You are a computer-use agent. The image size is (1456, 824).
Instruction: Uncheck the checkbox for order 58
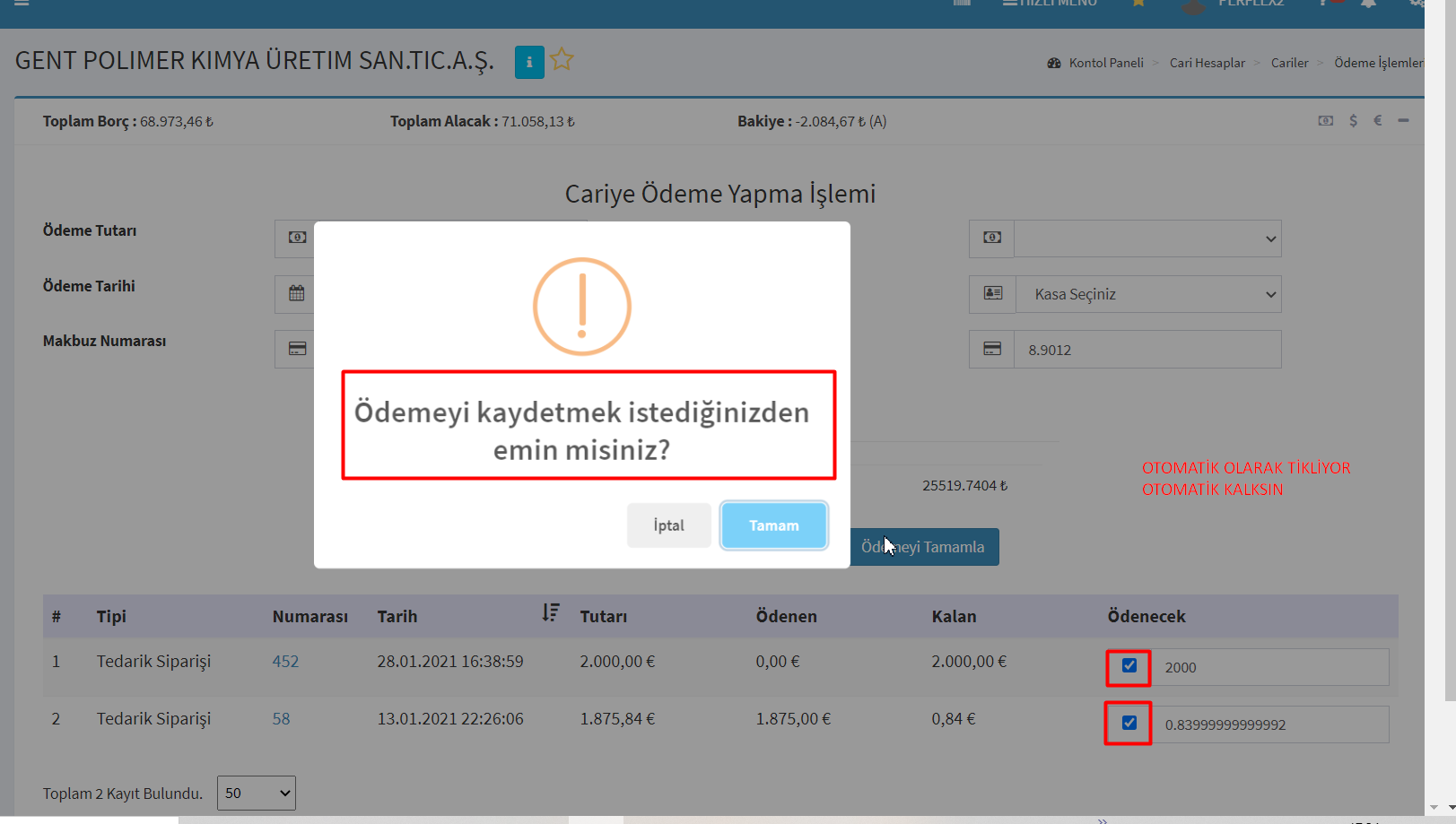(1129, 723)
